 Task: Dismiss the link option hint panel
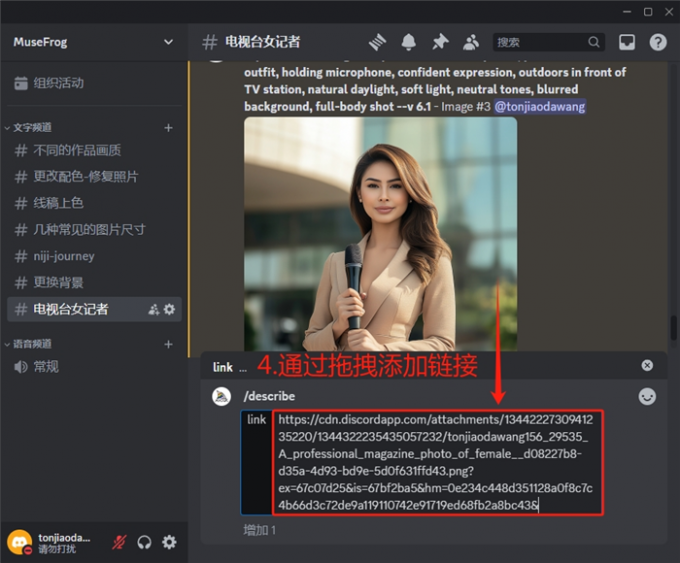(647, 365)
